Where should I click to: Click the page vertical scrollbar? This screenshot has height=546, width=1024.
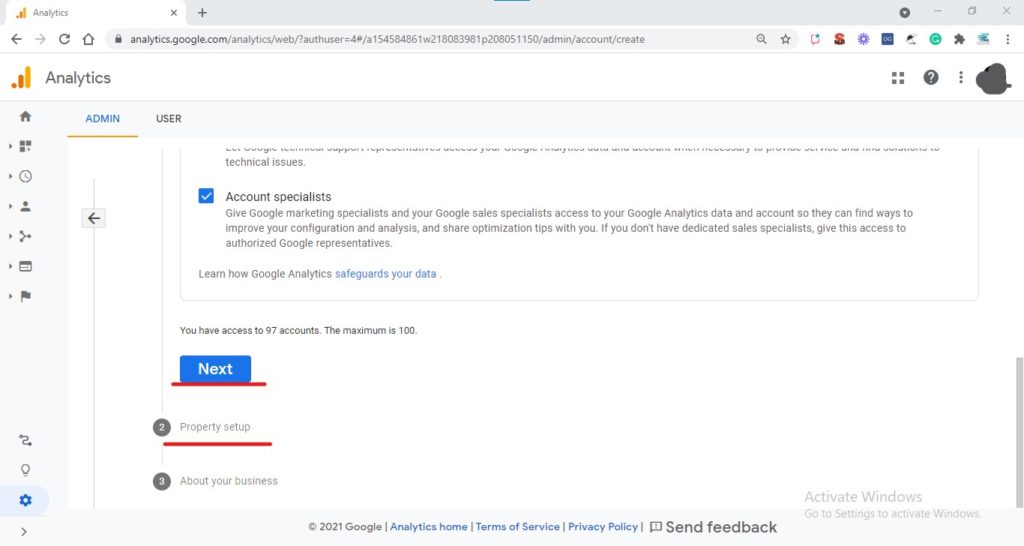pos(1019,431)
